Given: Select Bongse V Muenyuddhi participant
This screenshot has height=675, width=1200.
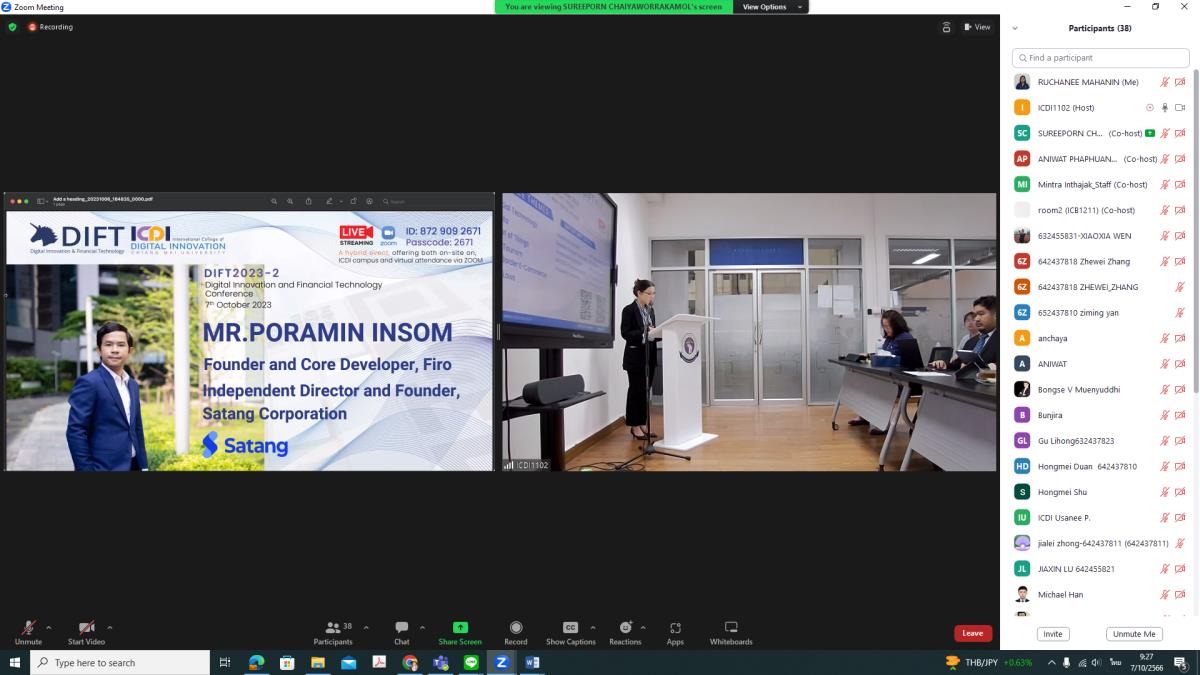Looking at the screenshot, I should click(1099, 389).
